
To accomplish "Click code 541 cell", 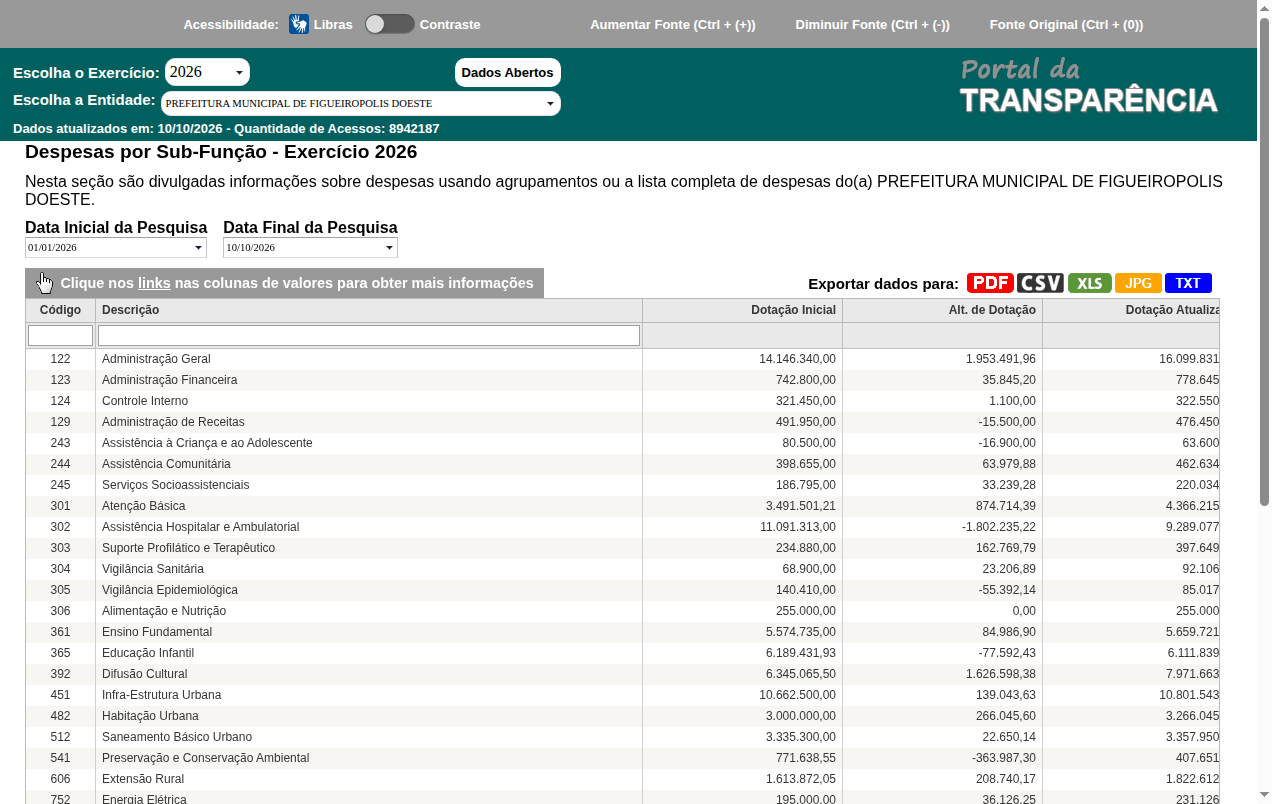I will 60,758.
